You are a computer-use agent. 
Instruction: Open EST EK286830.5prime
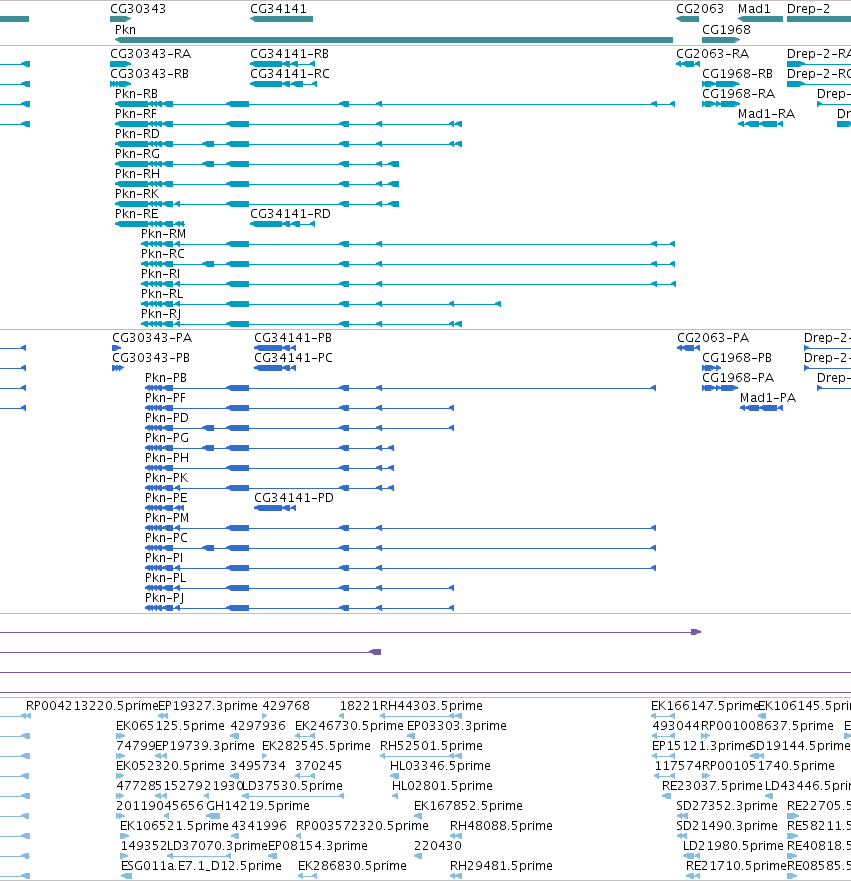[352, 866]
